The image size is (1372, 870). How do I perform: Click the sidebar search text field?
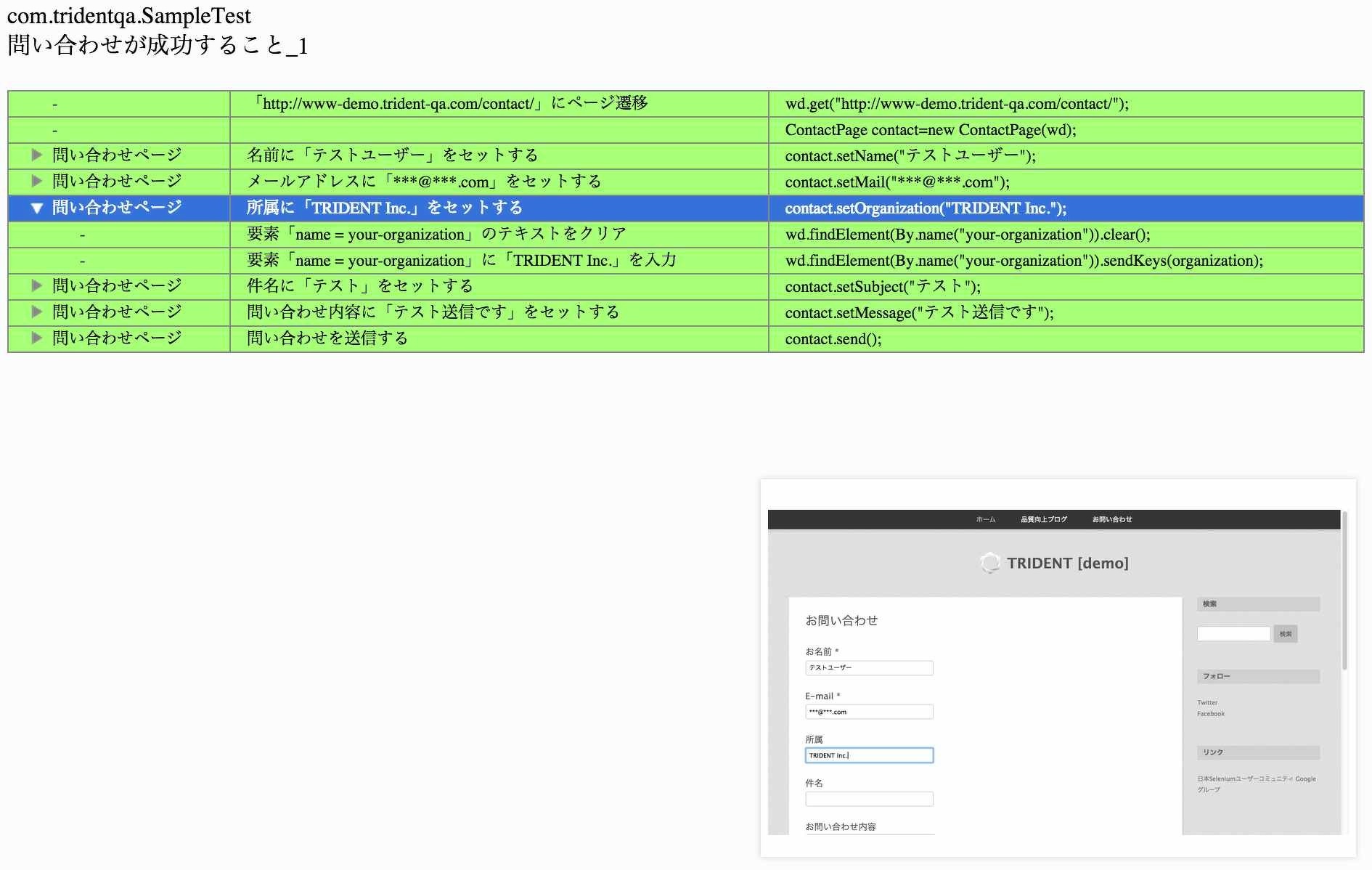1233,634
